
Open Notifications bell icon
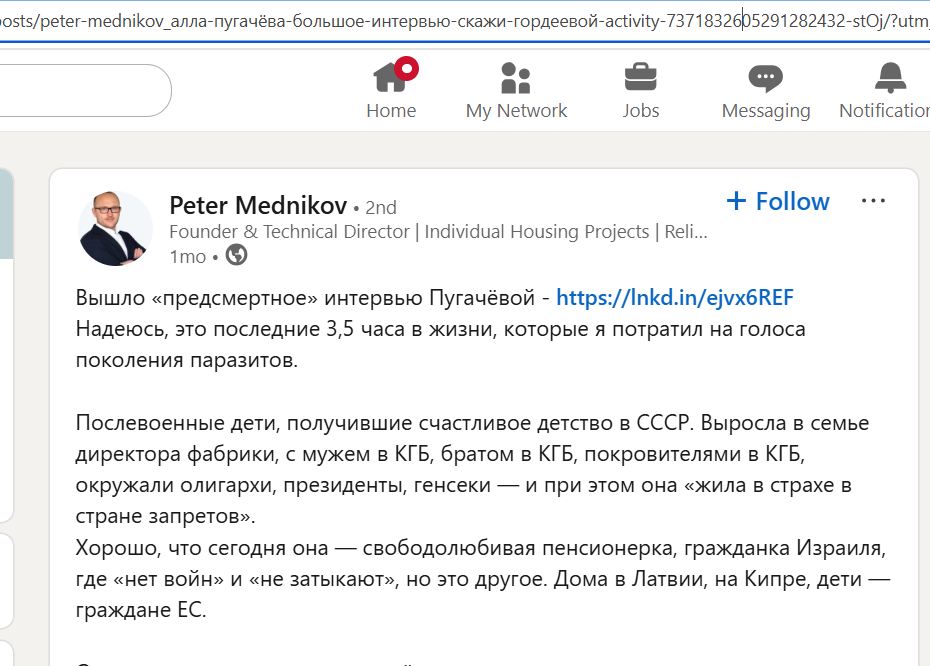tap(889, 78)
